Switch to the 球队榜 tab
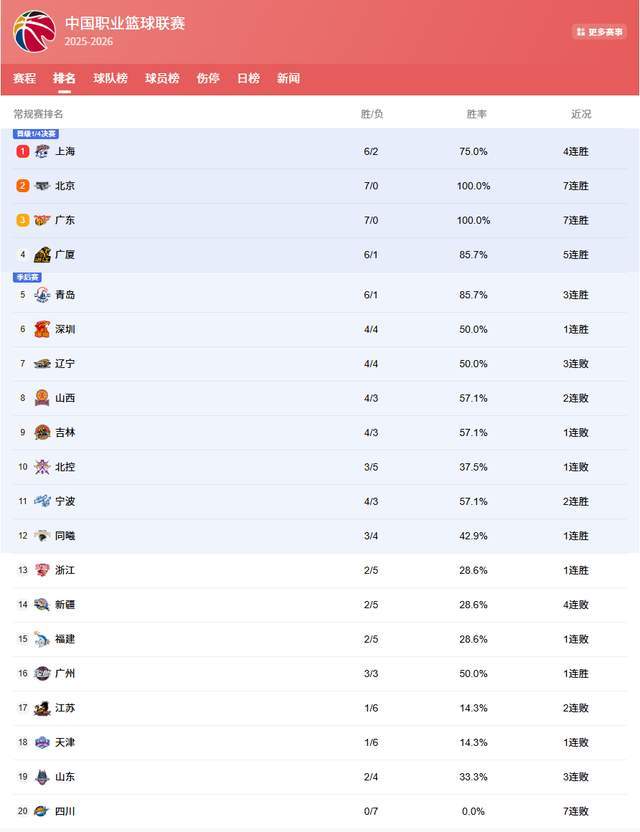 [110, 78]
